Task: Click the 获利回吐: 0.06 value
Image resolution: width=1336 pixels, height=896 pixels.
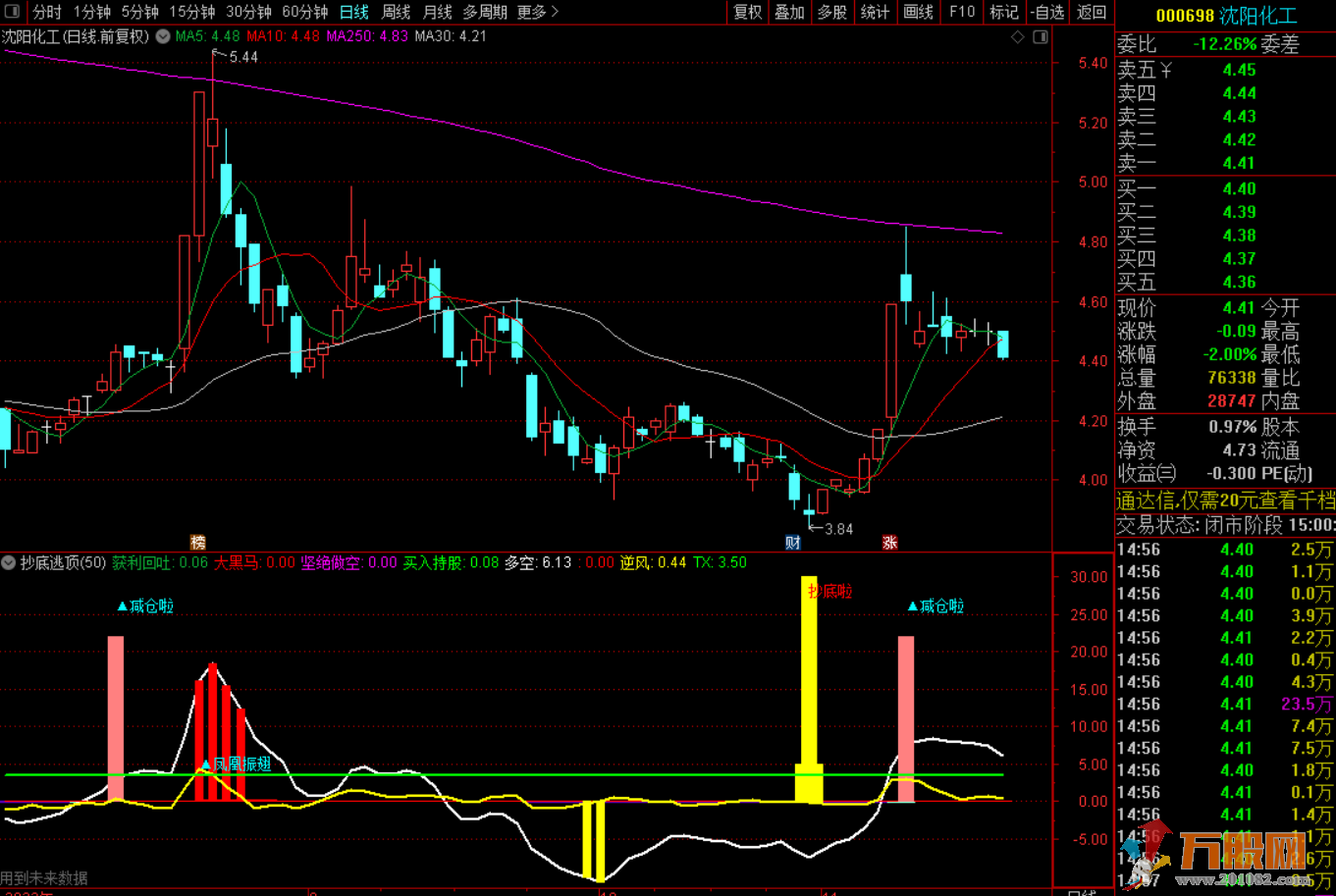Action: pyautogui.click(x=160, y=563)
